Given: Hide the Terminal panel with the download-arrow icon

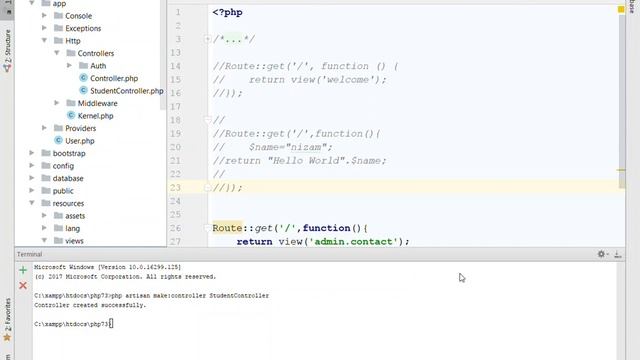Looking at the screenshot, I should (618, 254).
